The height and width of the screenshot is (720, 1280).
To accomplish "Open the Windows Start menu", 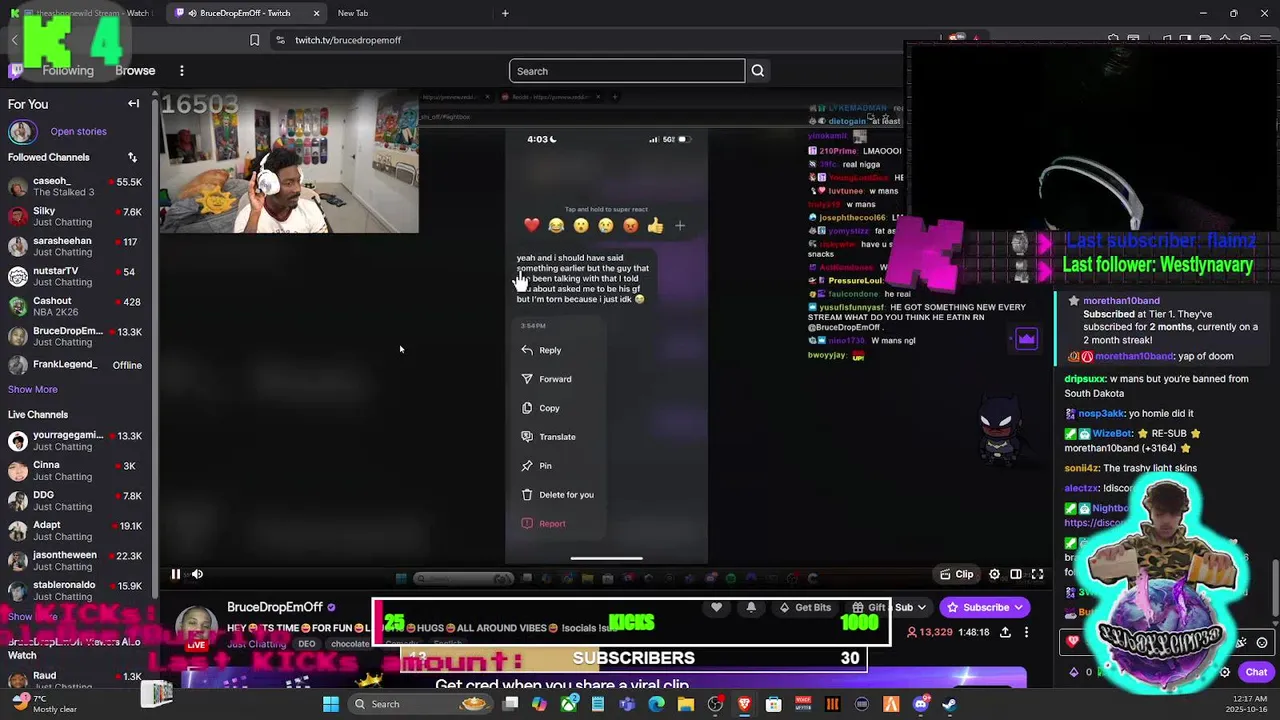I will [x=330, y=704].
